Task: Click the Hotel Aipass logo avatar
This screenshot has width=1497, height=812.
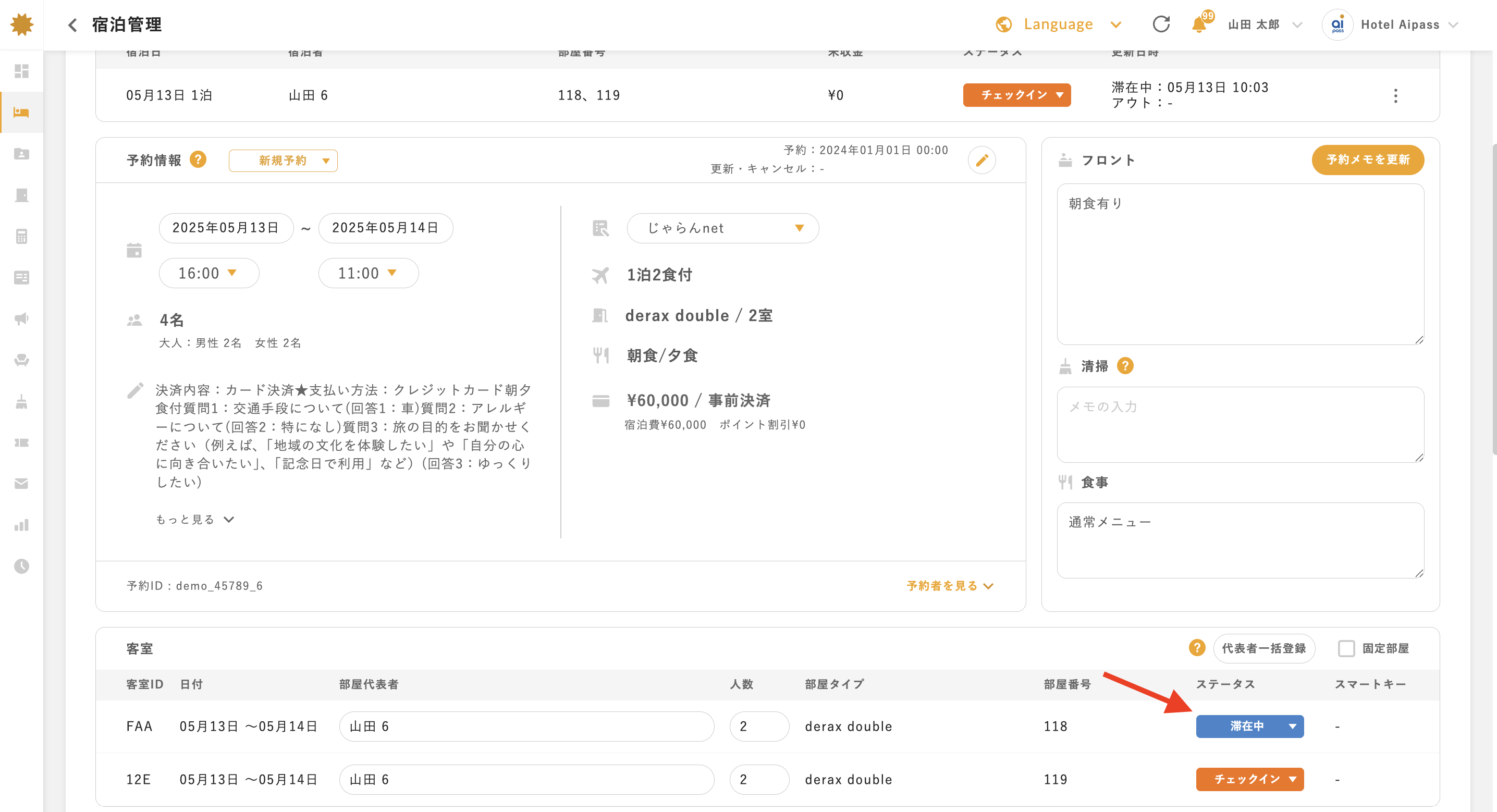Action: point(1338,24)
